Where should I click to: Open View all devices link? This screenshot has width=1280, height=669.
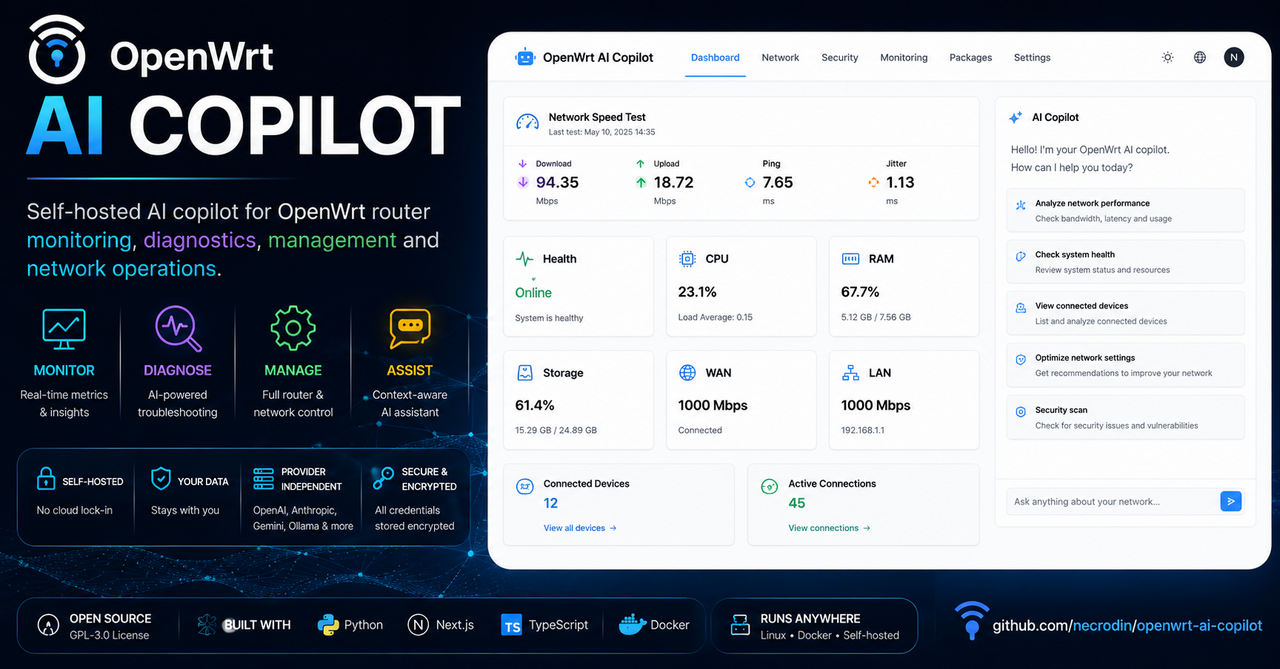pos(580,528)
